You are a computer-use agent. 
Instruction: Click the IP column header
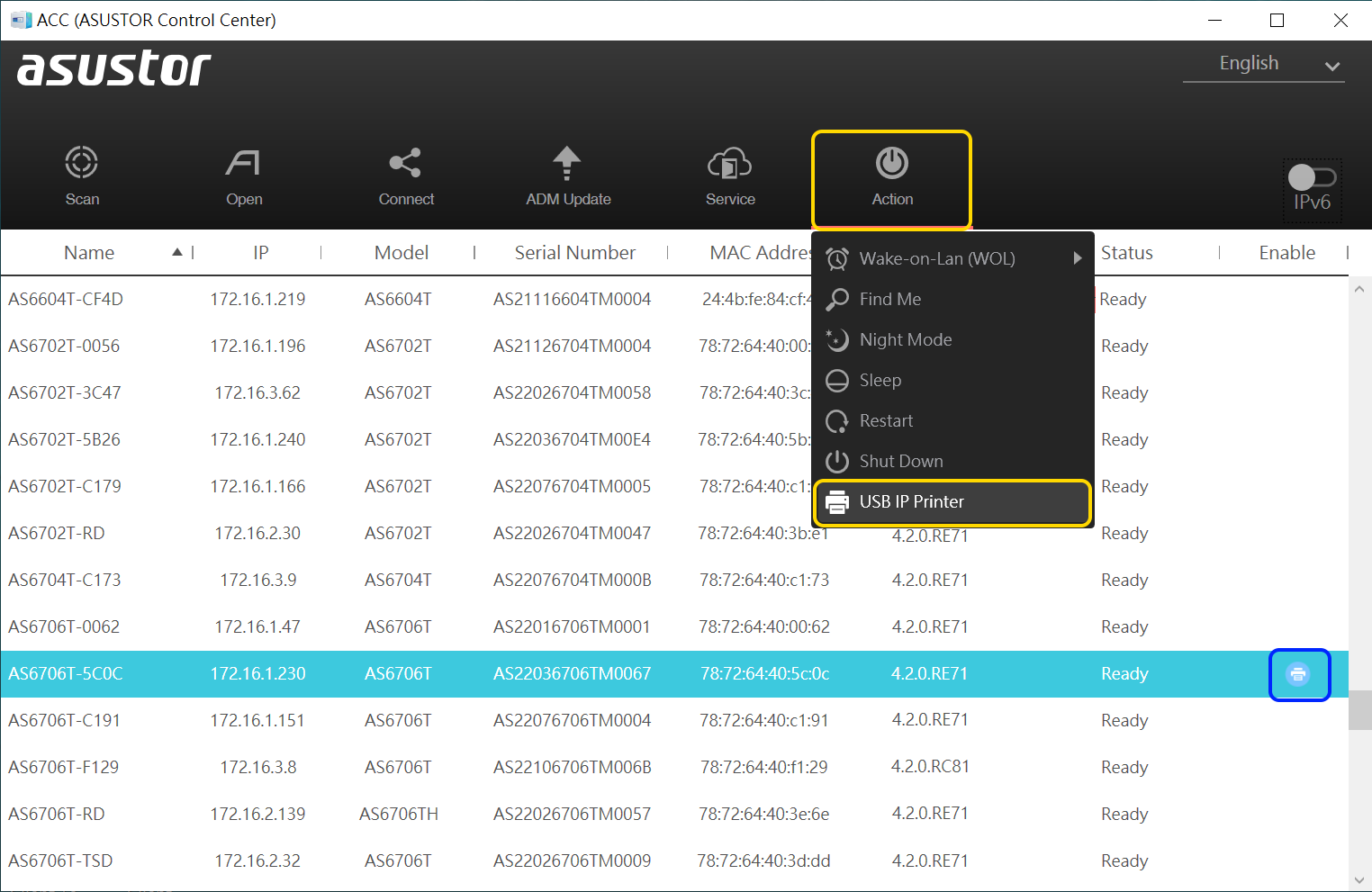coord(261,253)
